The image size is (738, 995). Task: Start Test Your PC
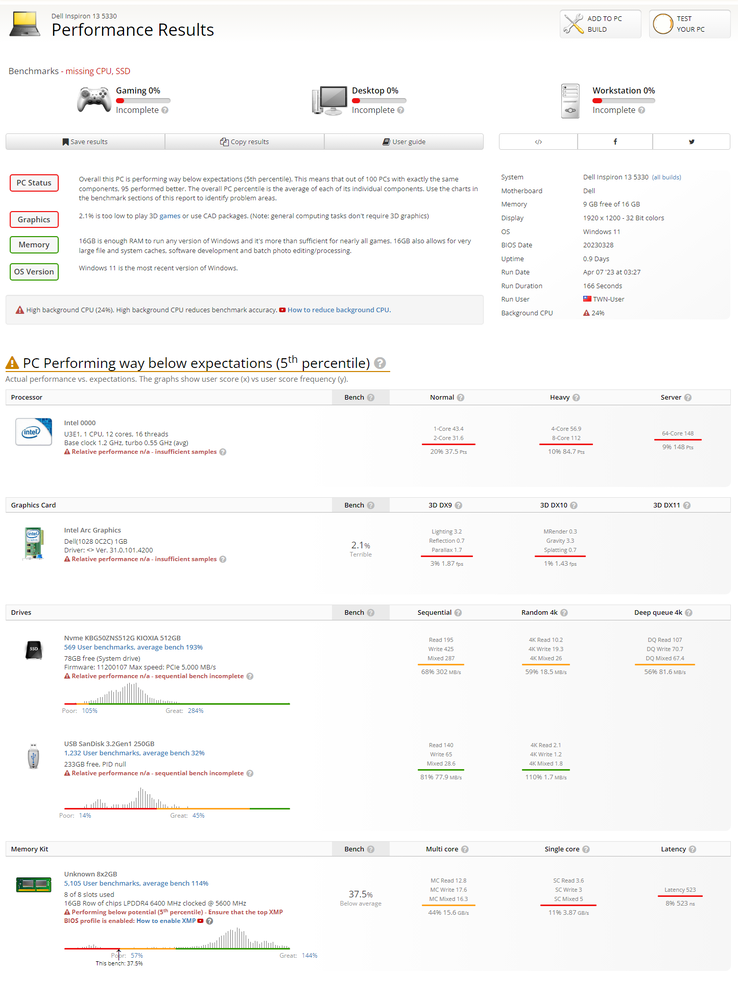[689, 24]
